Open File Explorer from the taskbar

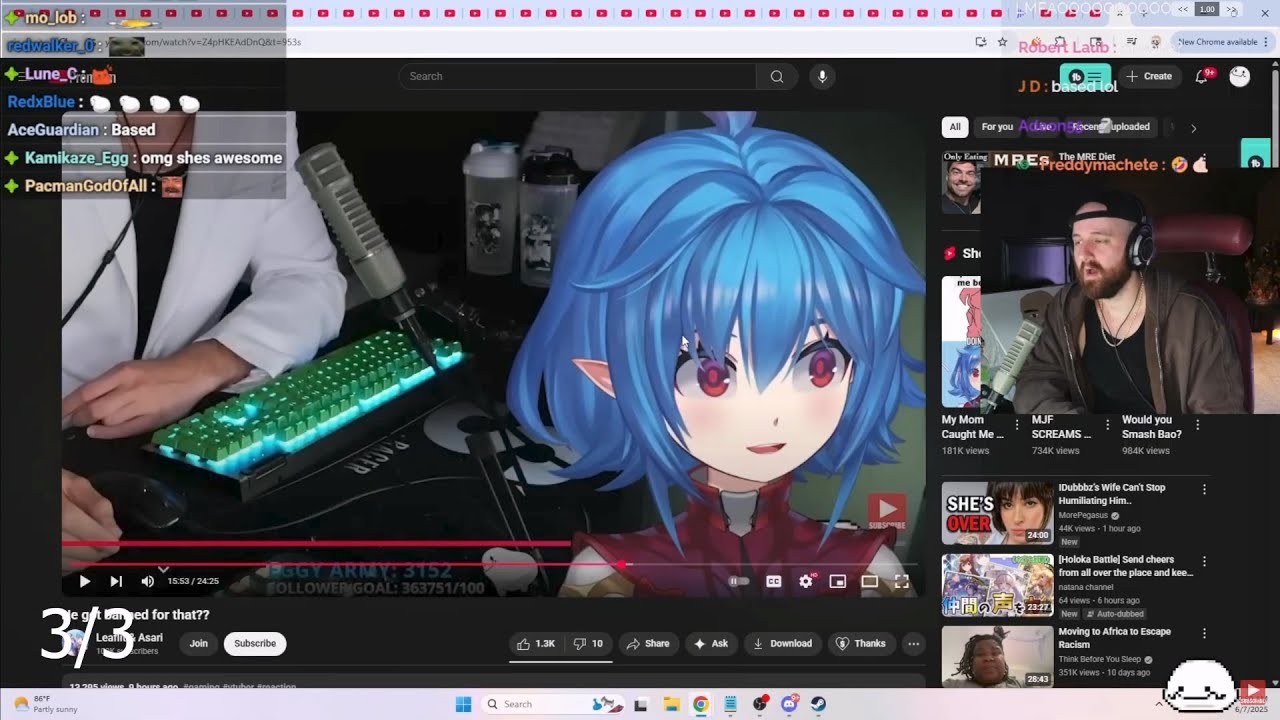671,704
